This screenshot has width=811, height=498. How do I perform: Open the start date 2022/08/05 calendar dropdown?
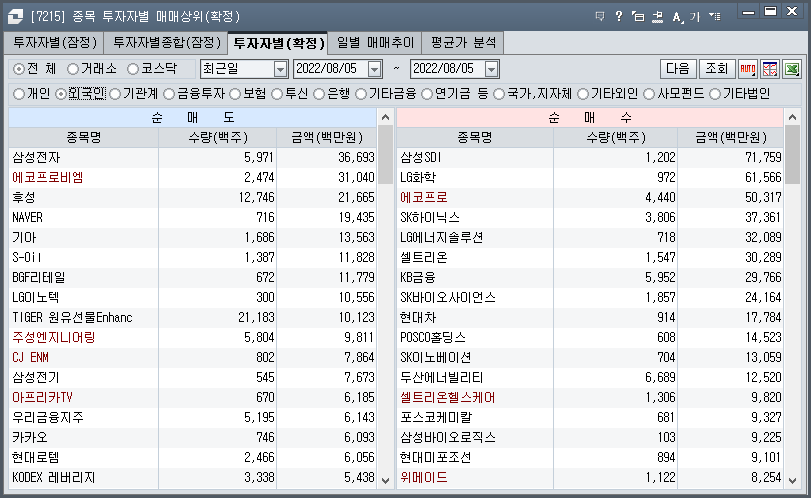click(374, 69)
